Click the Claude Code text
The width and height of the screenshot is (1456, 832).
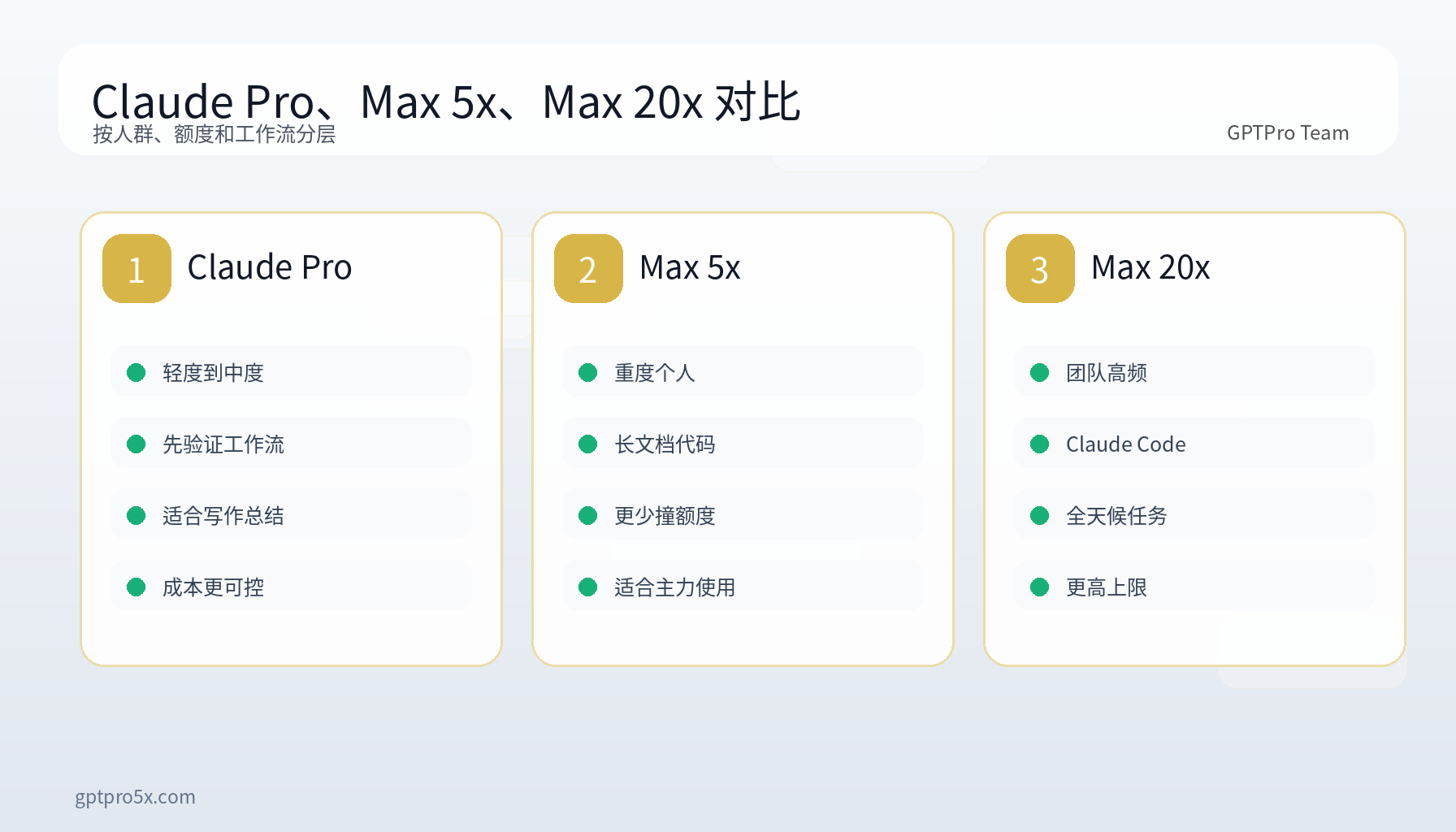pyautogui.click(x=1126, y=444)
